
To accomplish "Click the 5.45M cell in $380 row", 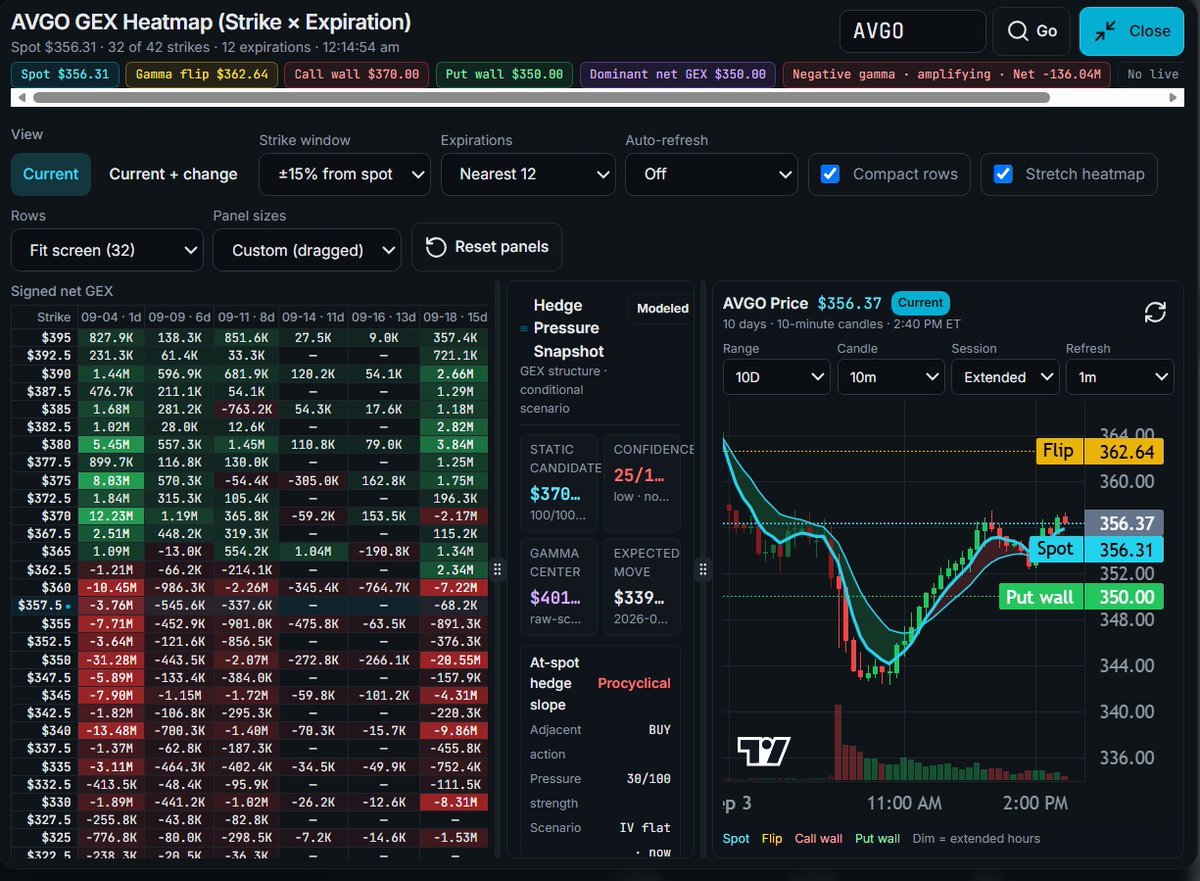I will [111, 444].
